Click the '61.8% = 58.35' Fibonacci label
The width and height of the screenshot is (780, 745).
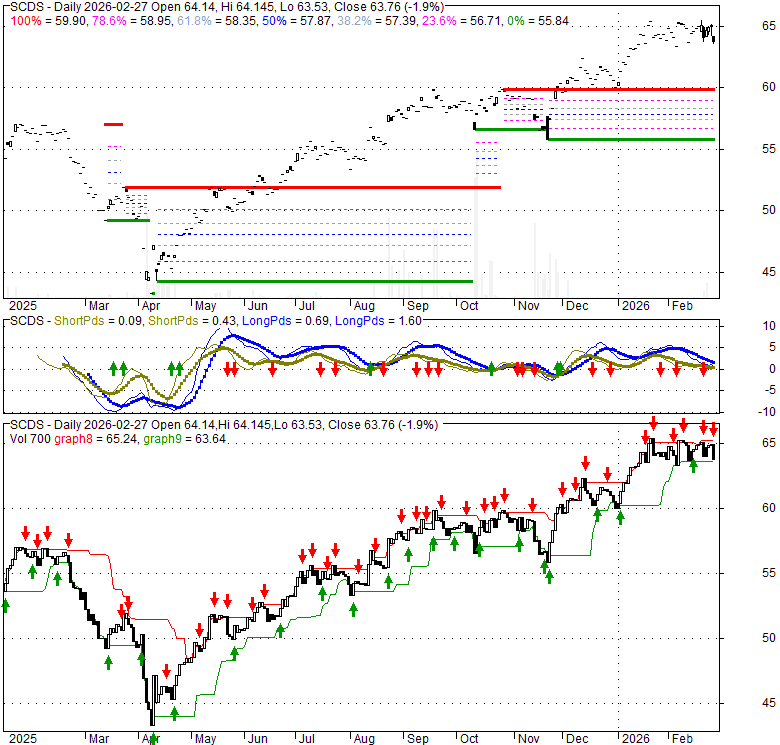pyautogui.click(x=217, y=21)
